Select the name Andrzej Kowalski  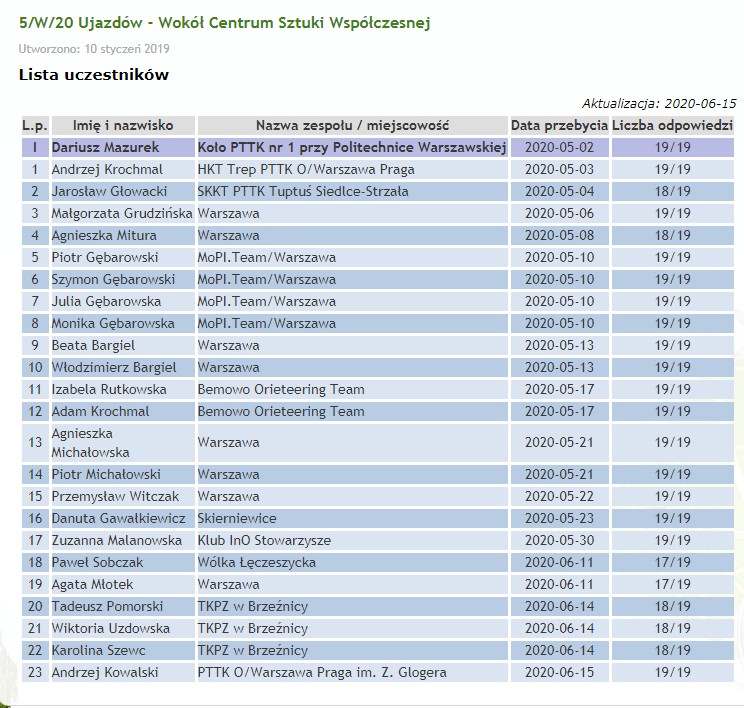105,672
